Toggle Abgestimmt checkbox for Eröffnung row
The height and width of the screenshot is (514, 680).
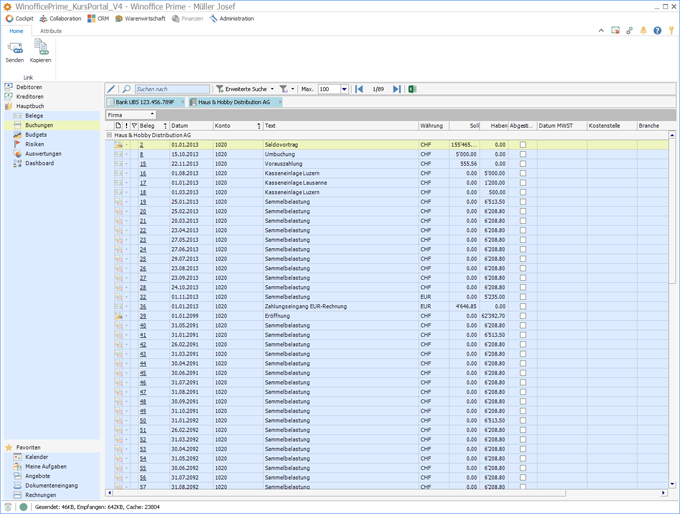click(523, 316)
